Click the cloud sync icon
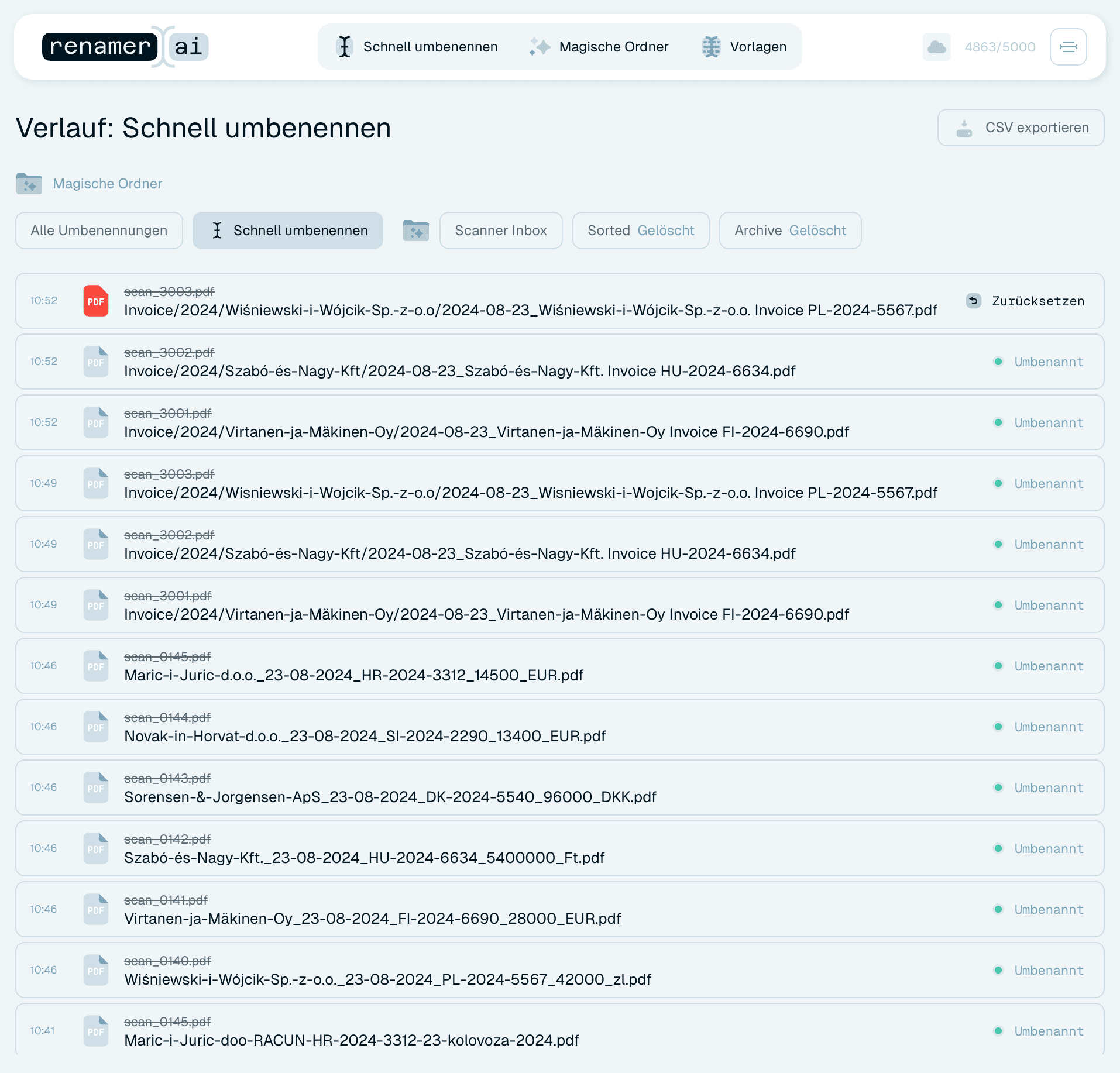The image size is (1120, 1073). click(937, 47)
